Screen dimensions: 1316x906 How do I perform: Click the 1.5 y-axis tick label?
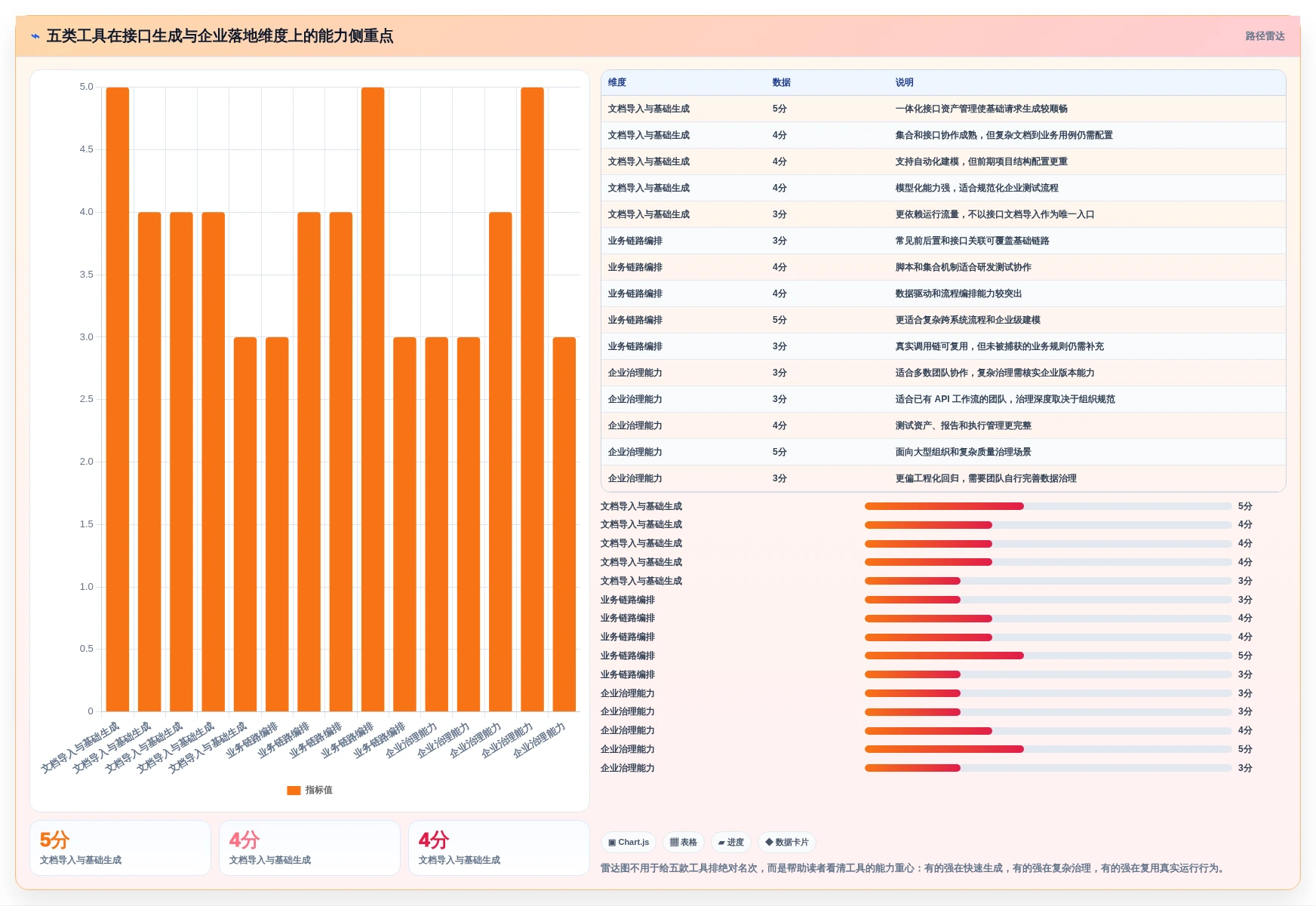coord(86,524)
